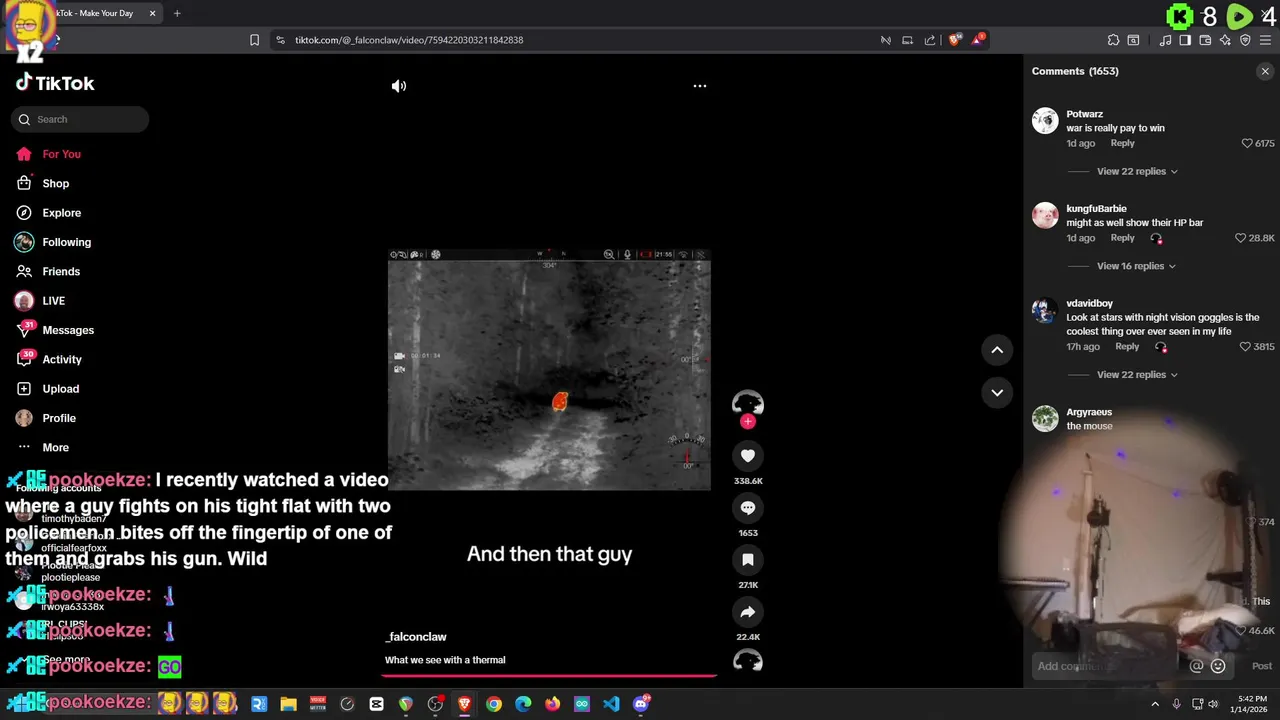1280x720 pixels.
Task: Open the Brave Wallet icon
Action: coord(1205,40)
